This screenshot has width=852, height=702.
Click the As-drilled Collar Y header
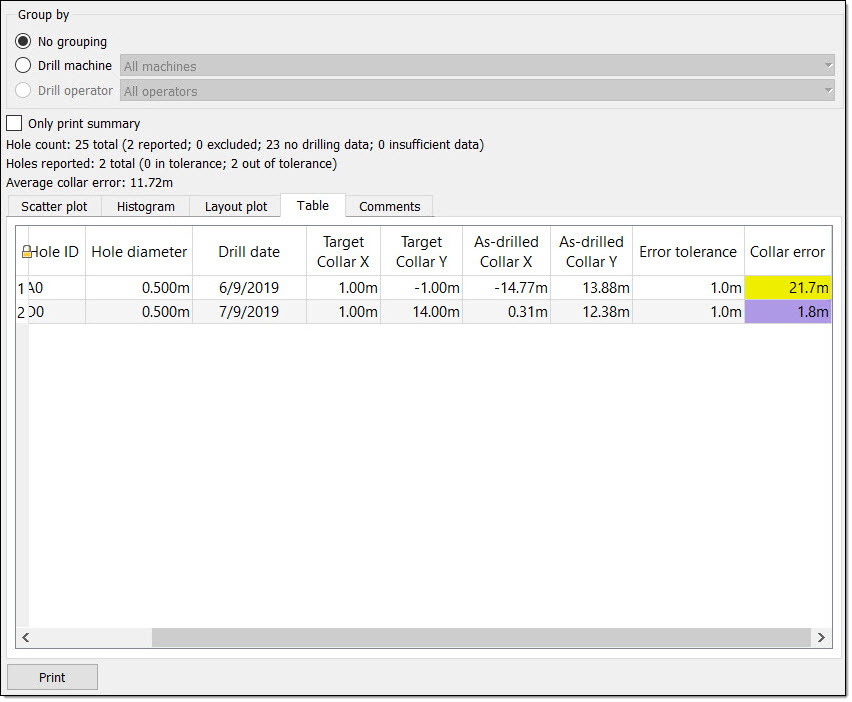[x=591, y=252]
